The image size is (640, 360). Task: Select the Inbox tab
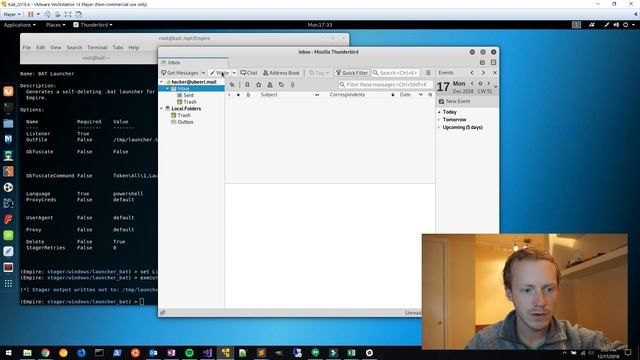tap(193, 62)
